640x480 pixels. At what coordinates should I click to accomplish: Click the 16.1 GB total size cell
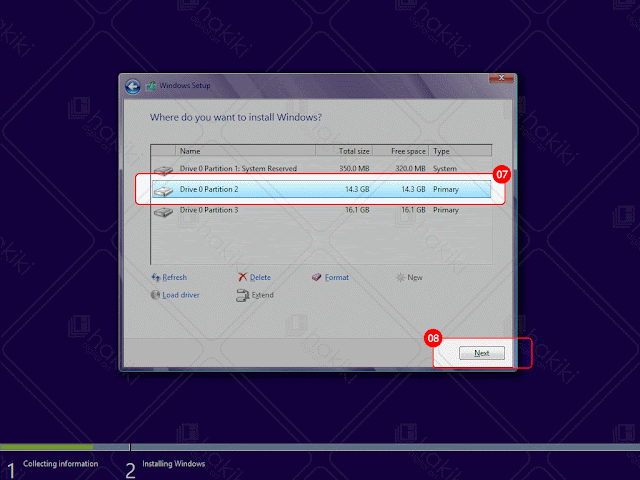pos(357,210)
